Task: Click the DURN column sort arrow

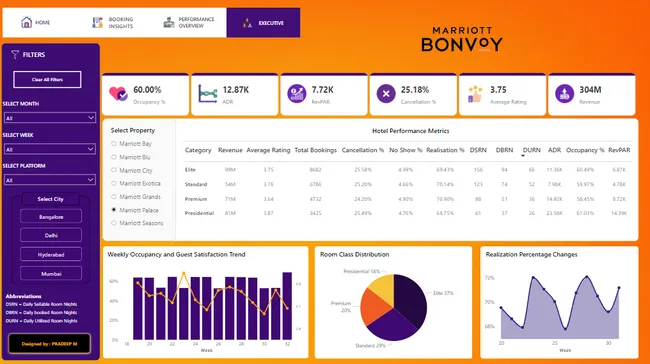Action: [523, 156]
